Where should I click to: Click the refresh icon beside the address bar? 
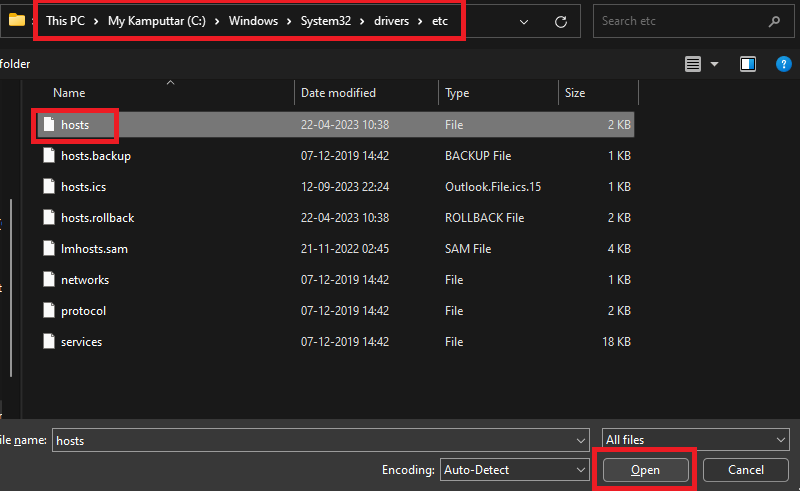(561, 21)
